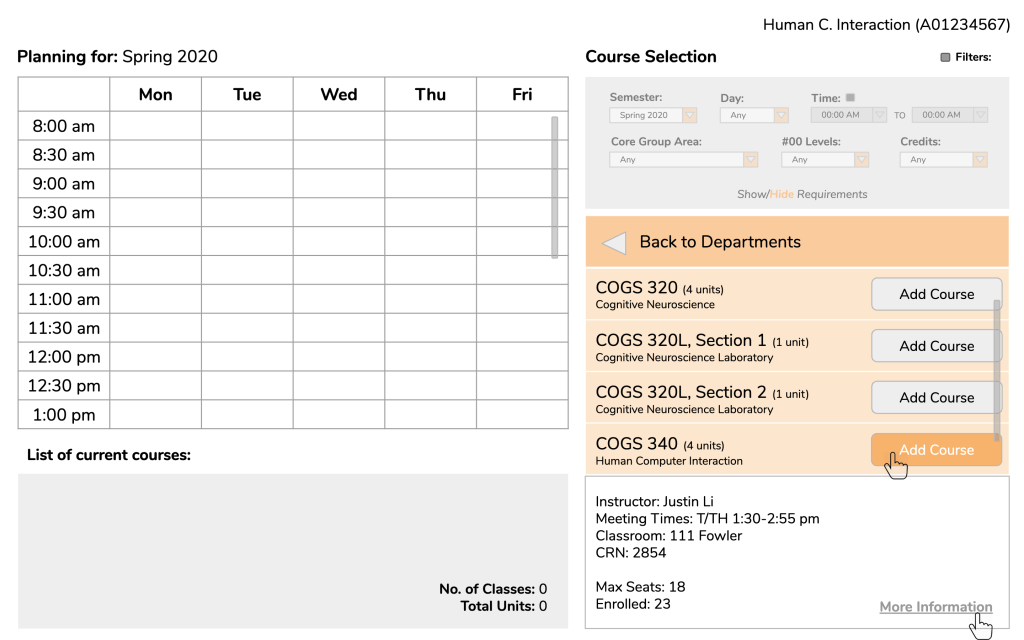This screenshot has height=640, width=1024.
Task: Open the Semester dropdown showing Spring 2020
Action: tap(653, 115)
